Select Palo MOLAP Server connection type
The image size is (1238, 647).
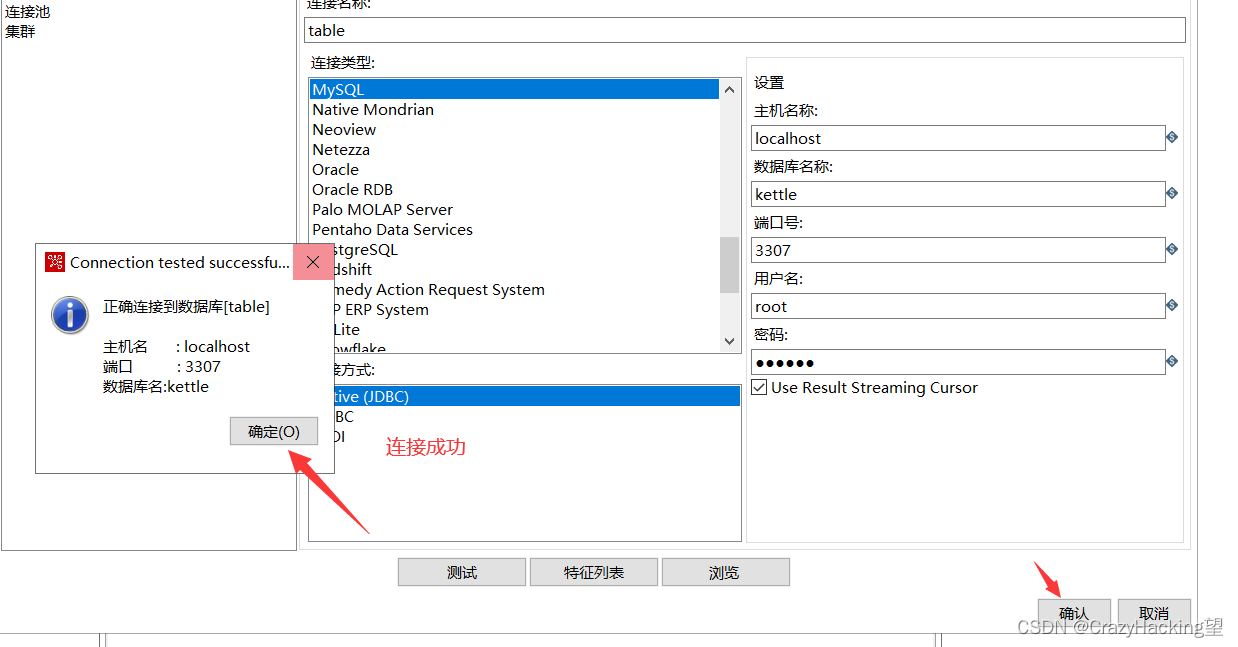click(x=514, y=209)
